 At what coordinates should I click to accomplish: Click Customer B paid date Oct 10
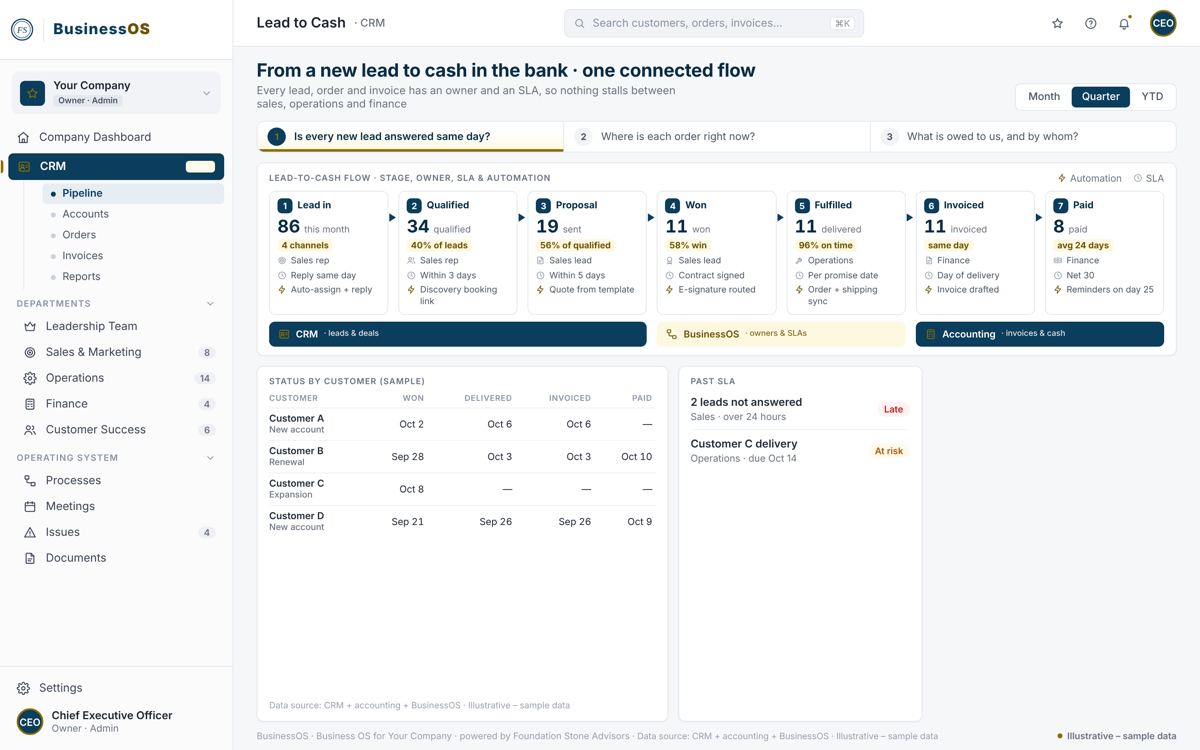(x=636, y=456)
